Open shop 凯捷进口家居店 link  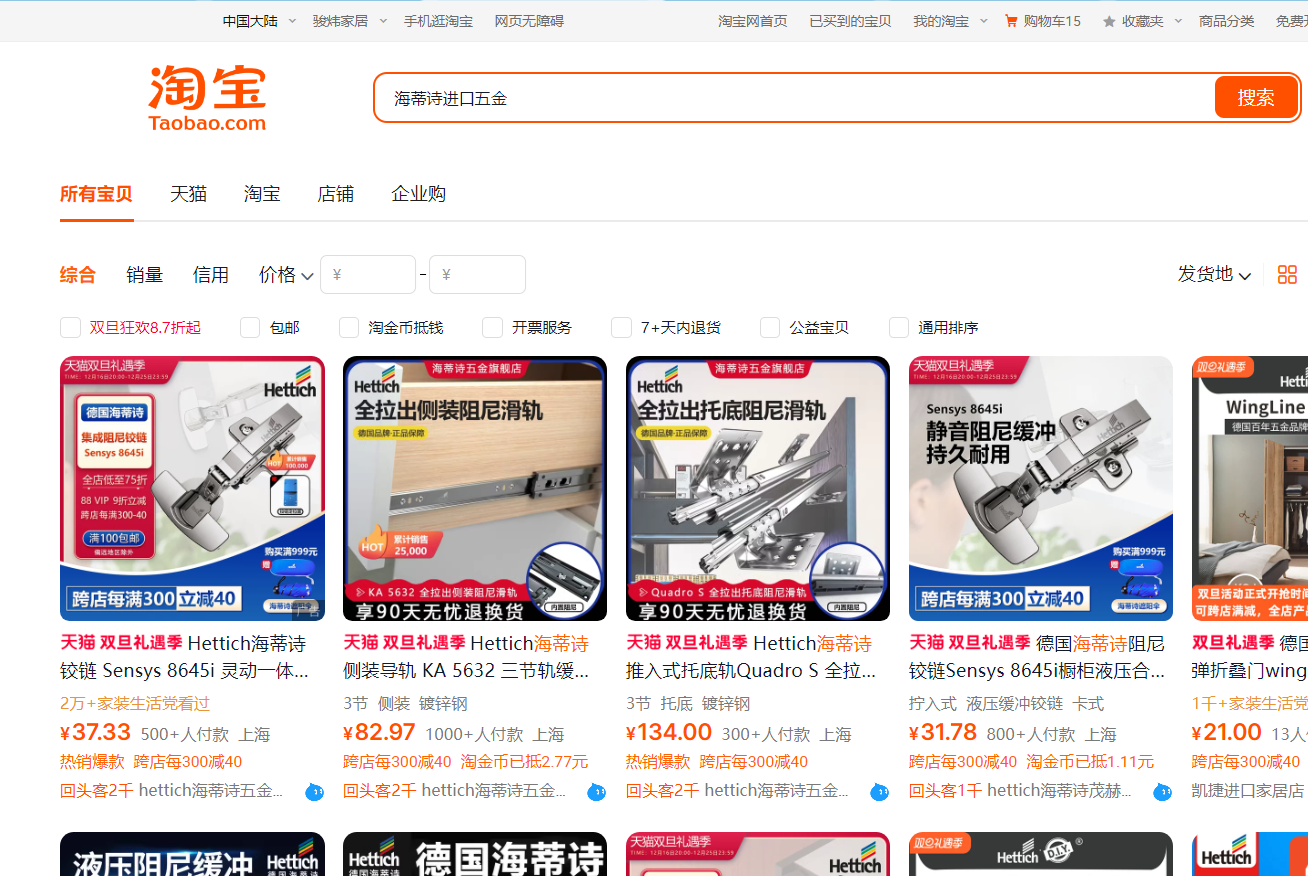1248,791
